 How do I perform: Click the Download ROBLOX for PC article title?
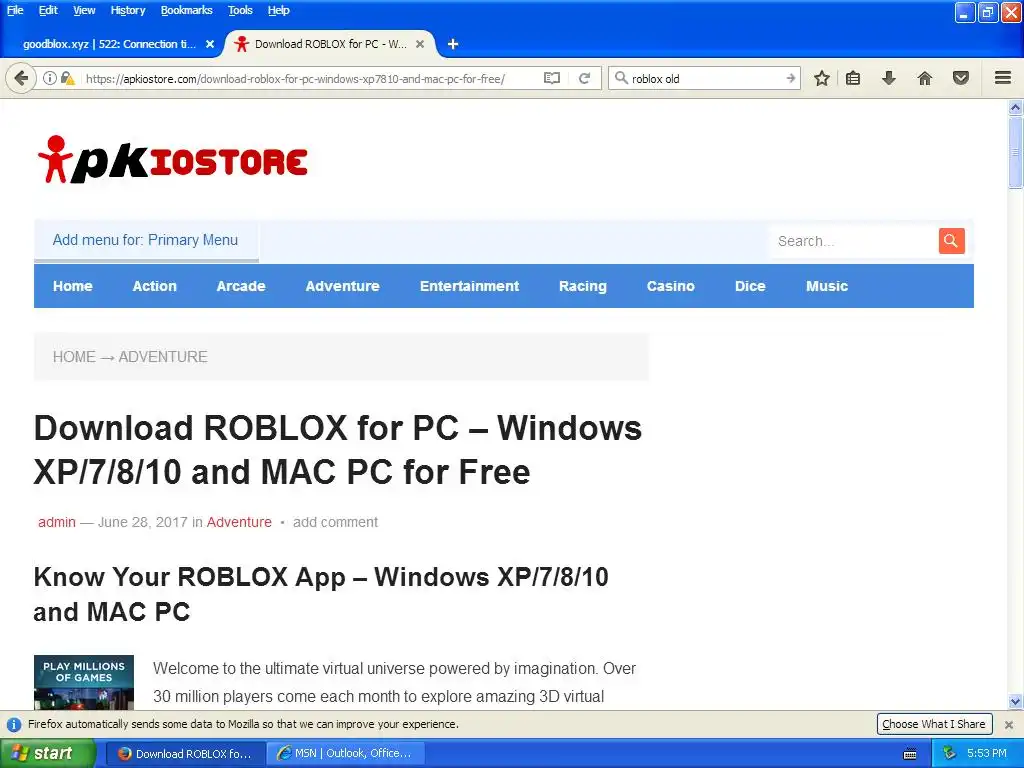coord(338,450)
